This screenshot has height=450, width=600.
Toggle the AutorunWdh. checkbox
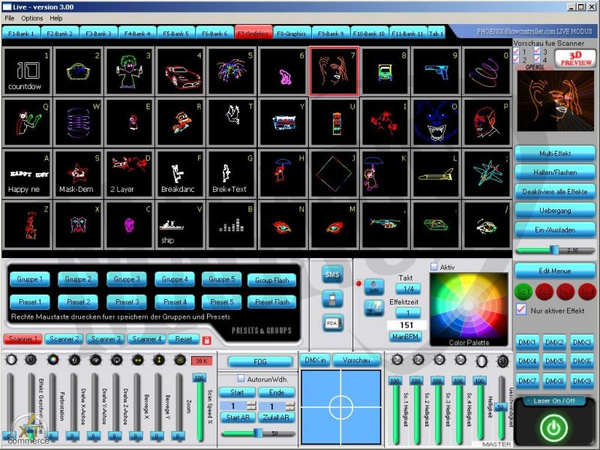240,378
